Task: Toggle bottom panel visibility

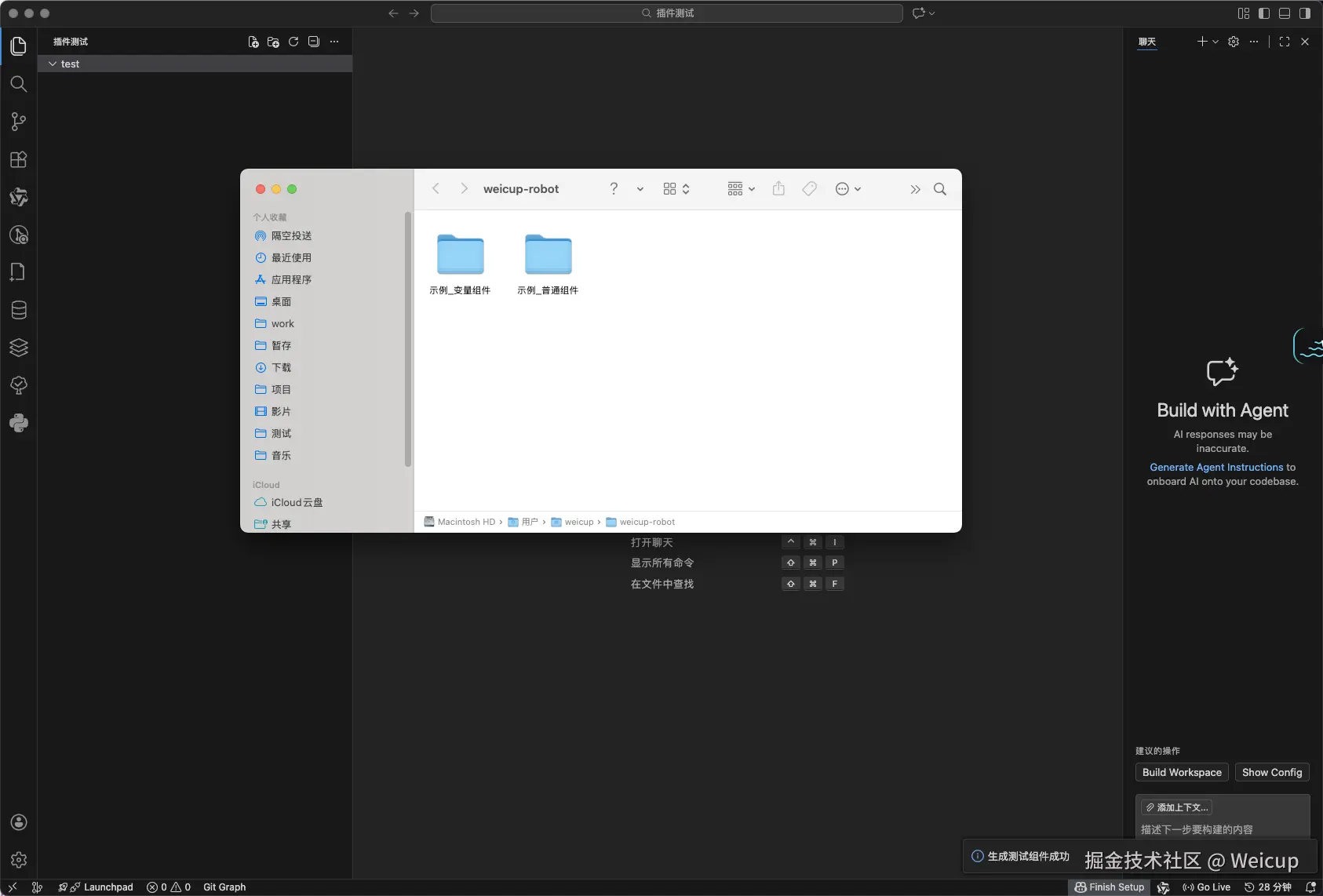Action: (x=1285, y=13)
